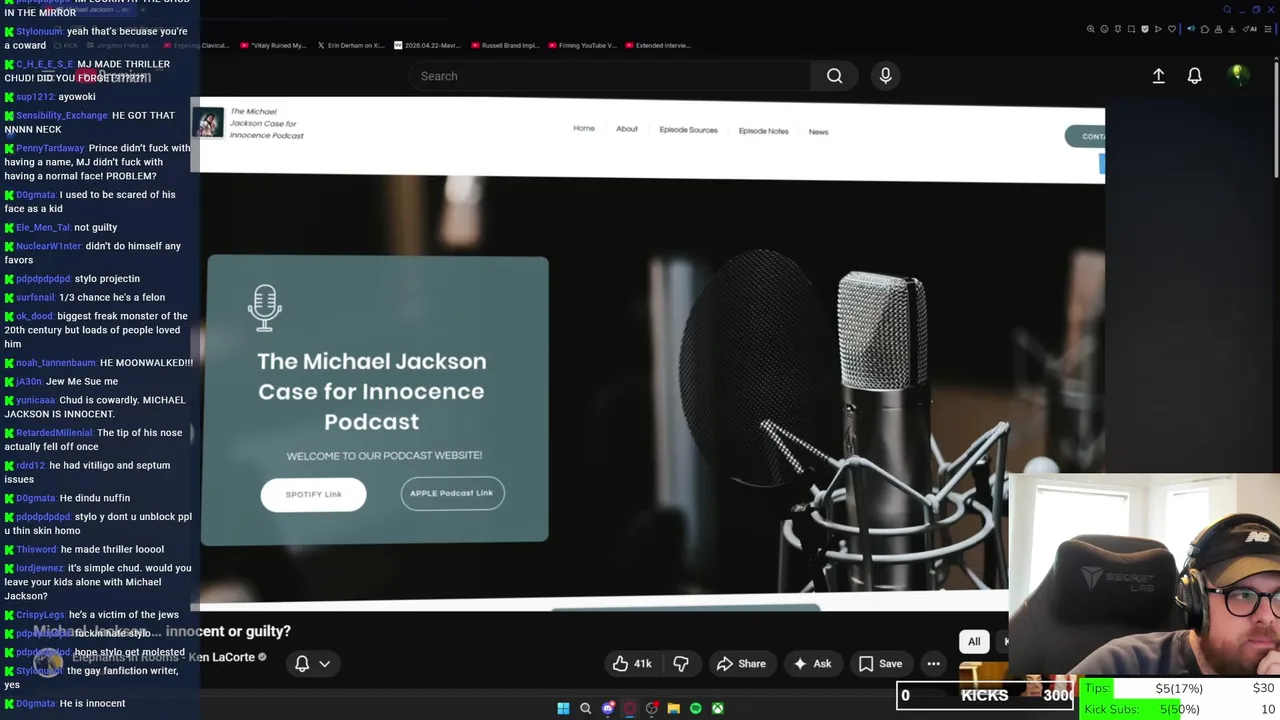Expand the subscription notification dropdown chevron
Screen dimensions: 1280x720
[324, 664]
